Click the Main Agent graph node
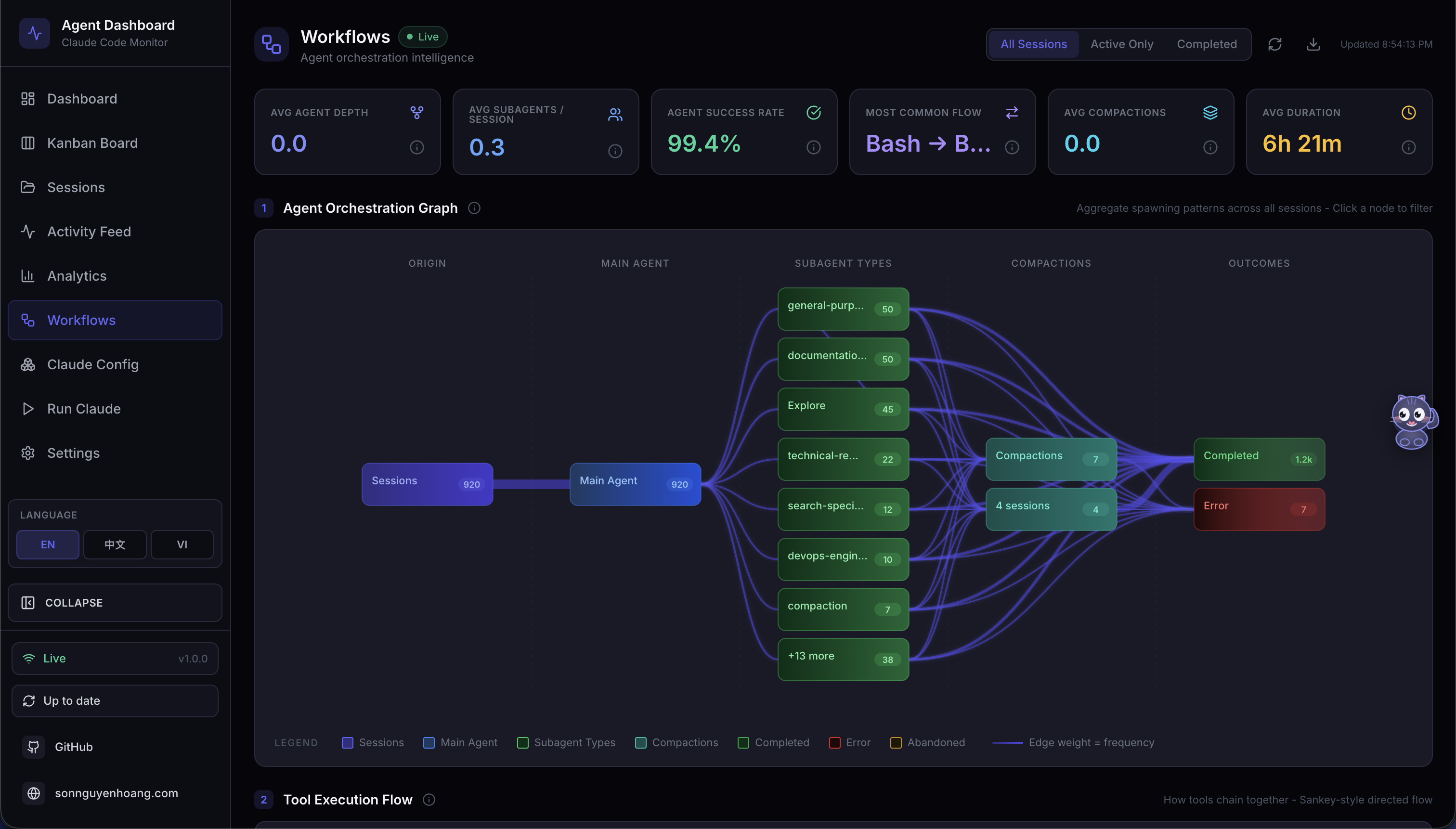This screenshot has height=829, width=1456. (x=635, y=484)
